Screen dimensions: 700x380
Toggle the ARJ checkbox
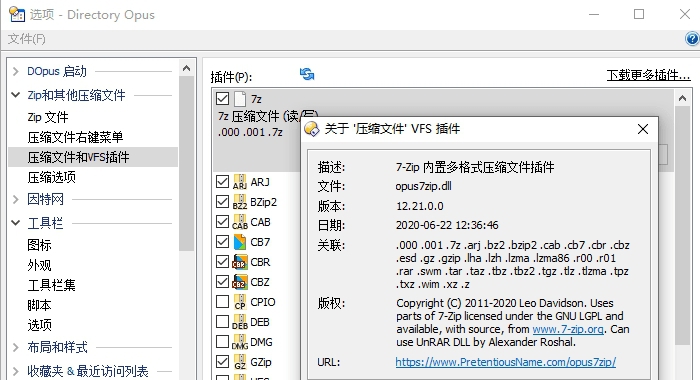pyautogui.click(x=222, y=181)
